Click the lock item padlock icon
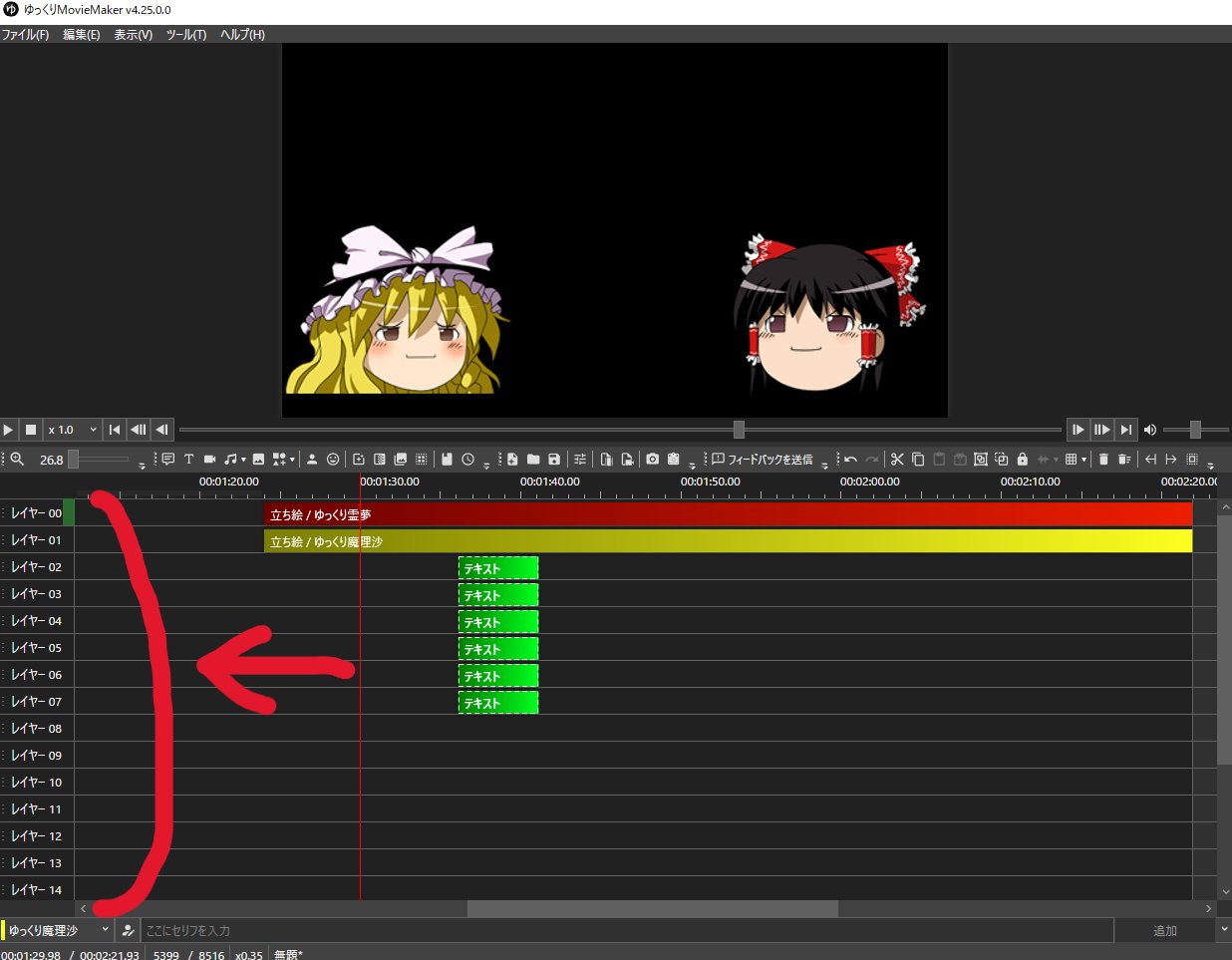The width and height of the screenshot is (1232, 960). [1022, 459]
